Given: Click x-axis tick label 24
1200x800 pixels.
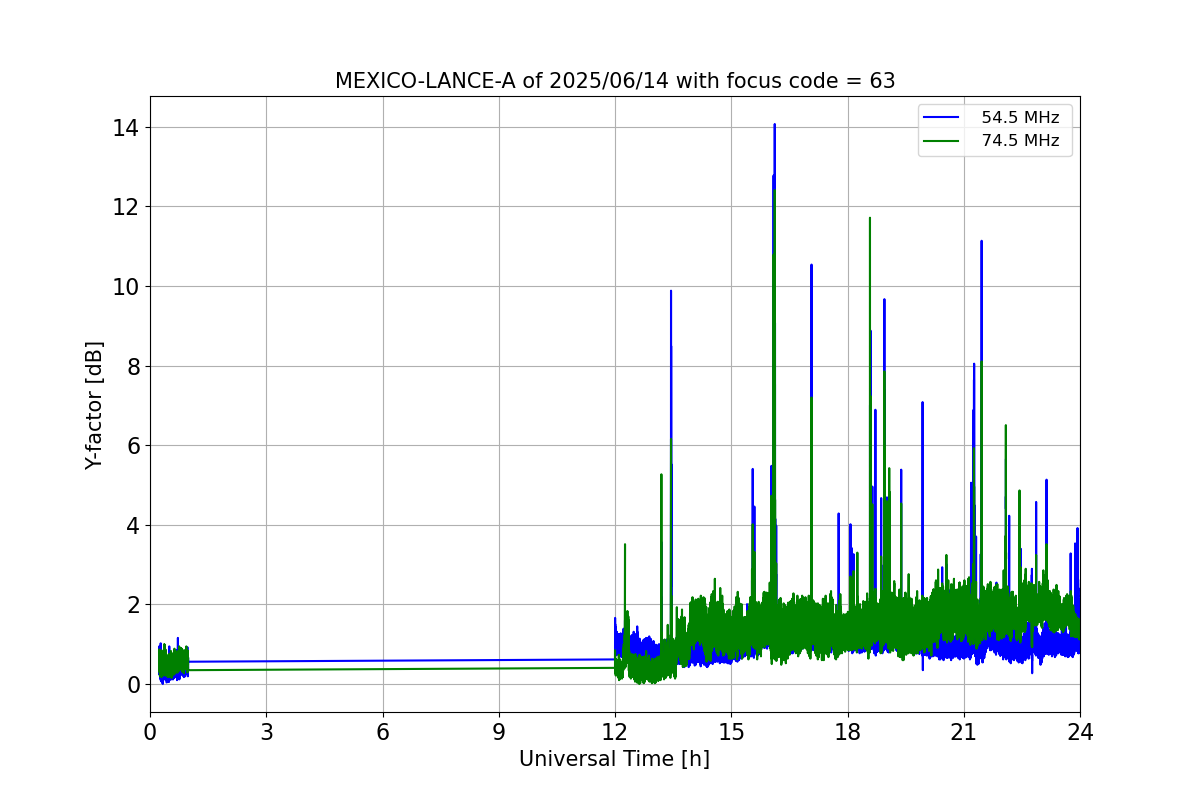Looking at the screenshot, I should [1080, 732].
